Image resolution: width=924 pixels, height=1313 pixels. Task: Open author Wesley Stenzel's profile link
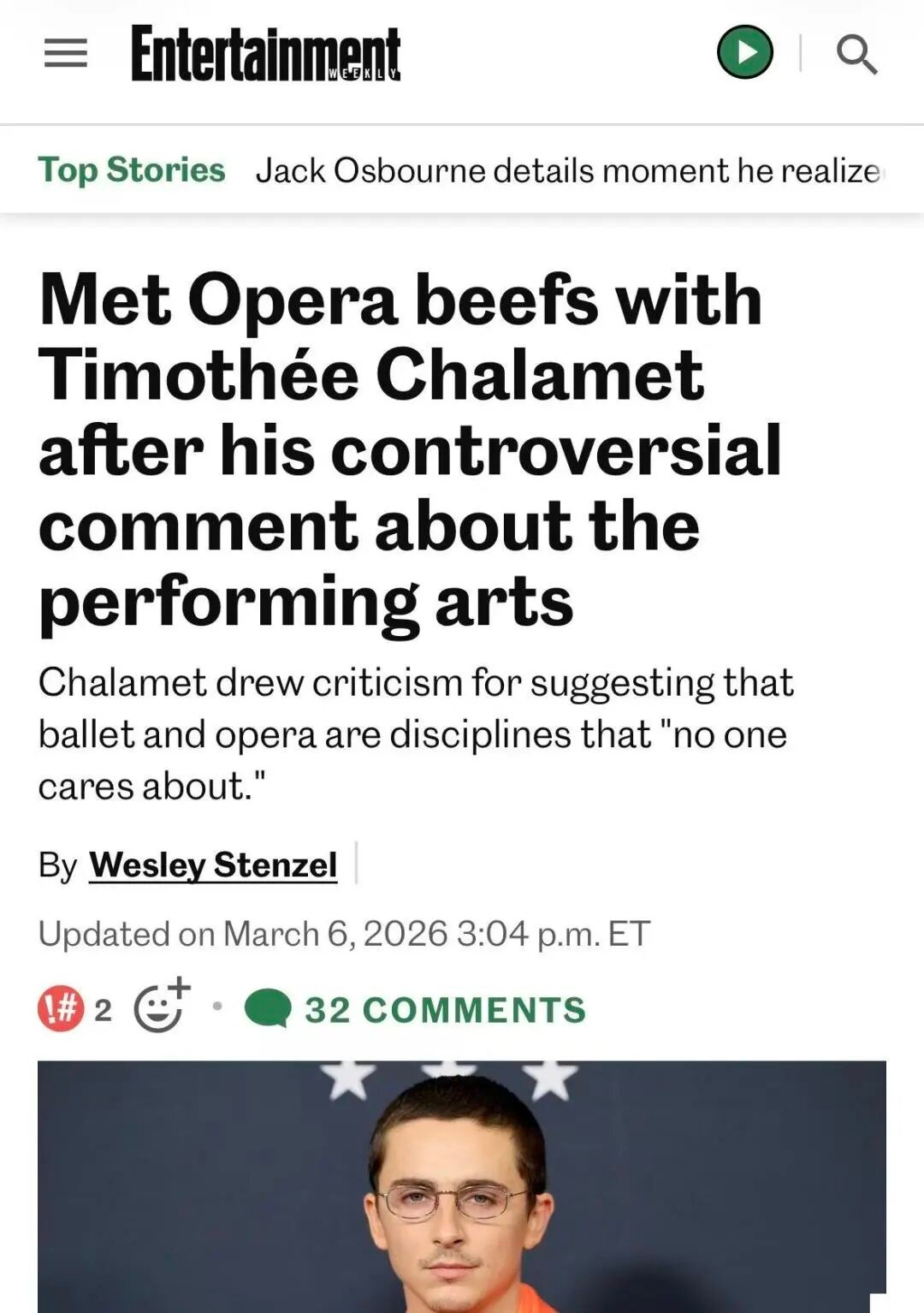(213, 864)
